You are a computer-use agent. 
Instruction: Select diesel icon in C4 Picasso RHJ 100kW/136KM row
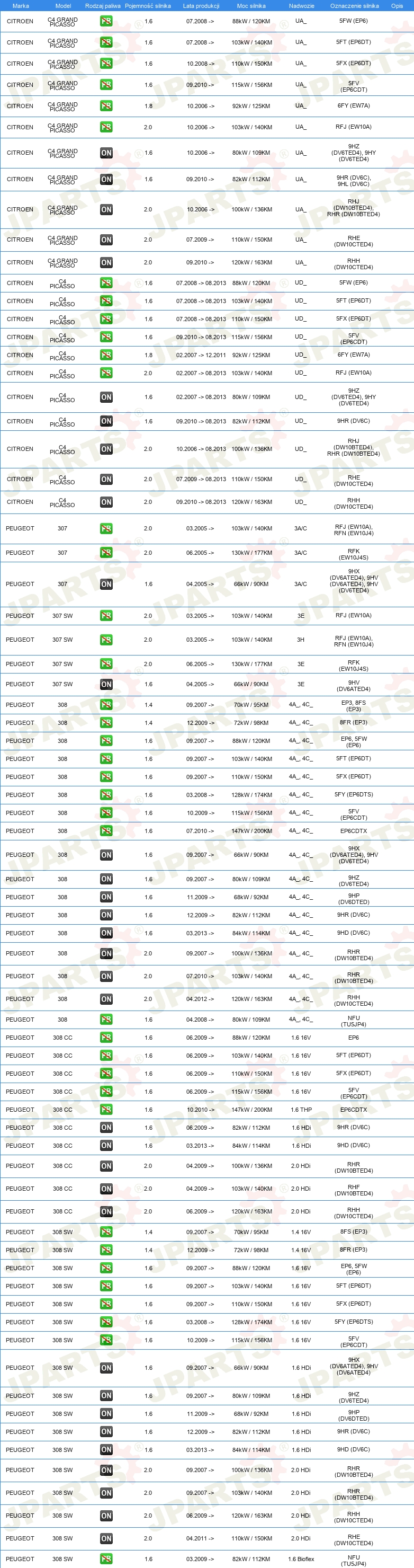(106, 449)
